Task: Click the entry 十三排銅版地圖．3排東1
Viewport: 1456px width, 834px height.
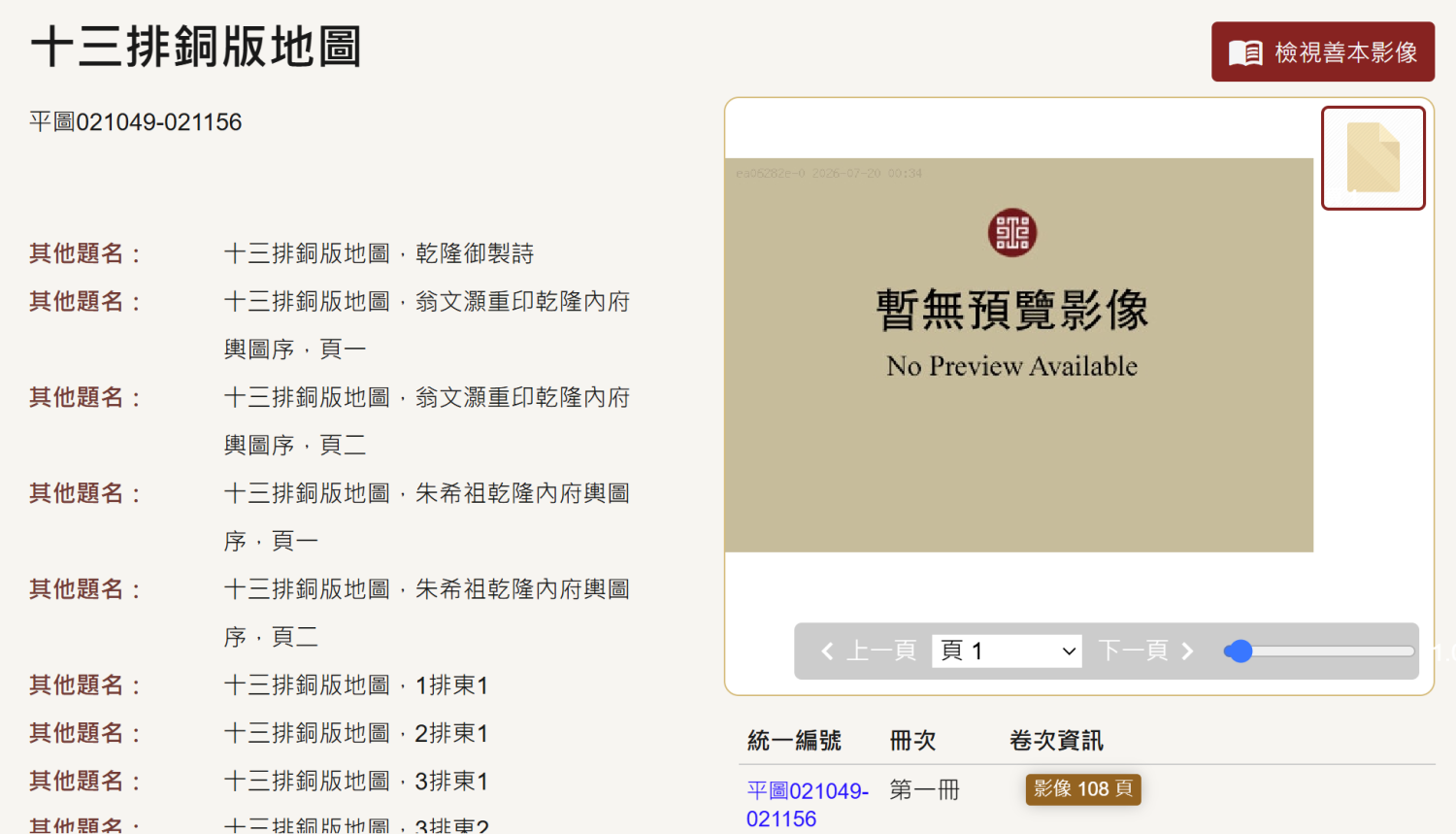Action: coord(355,782)
